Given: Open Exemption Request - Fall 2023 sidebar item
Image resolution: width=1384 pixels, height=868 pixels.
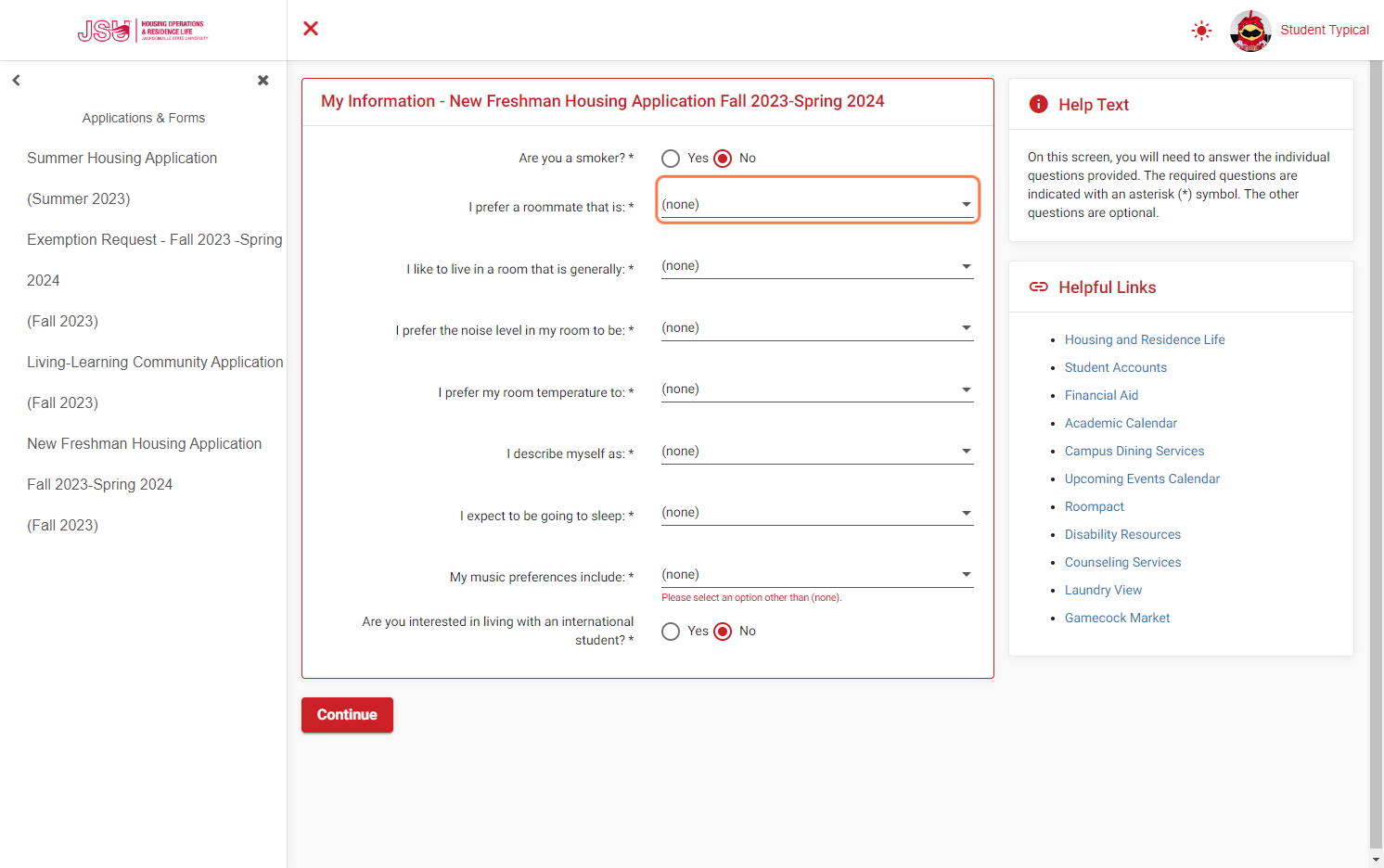Looking at the screenshot, I should (155, 280).
